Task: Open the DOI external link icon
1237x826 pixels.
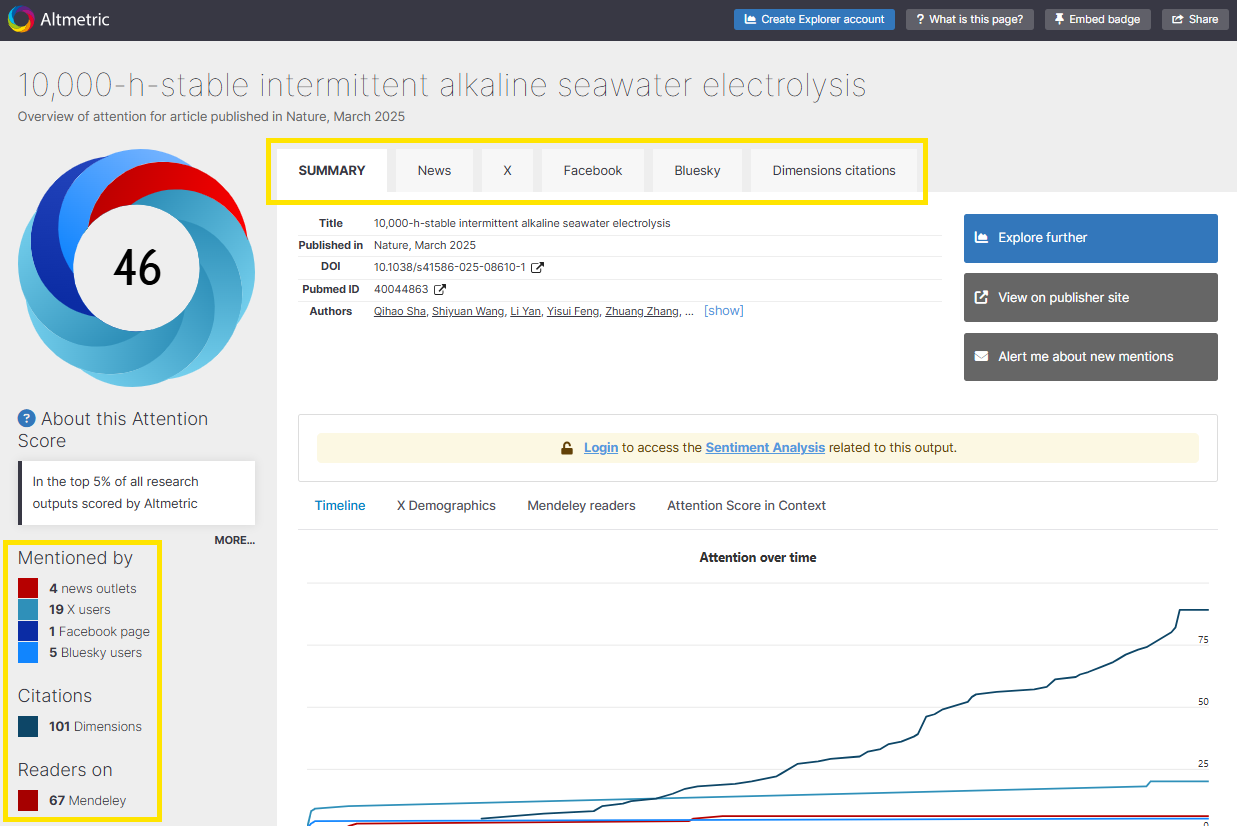Action: tap(537, 268)
